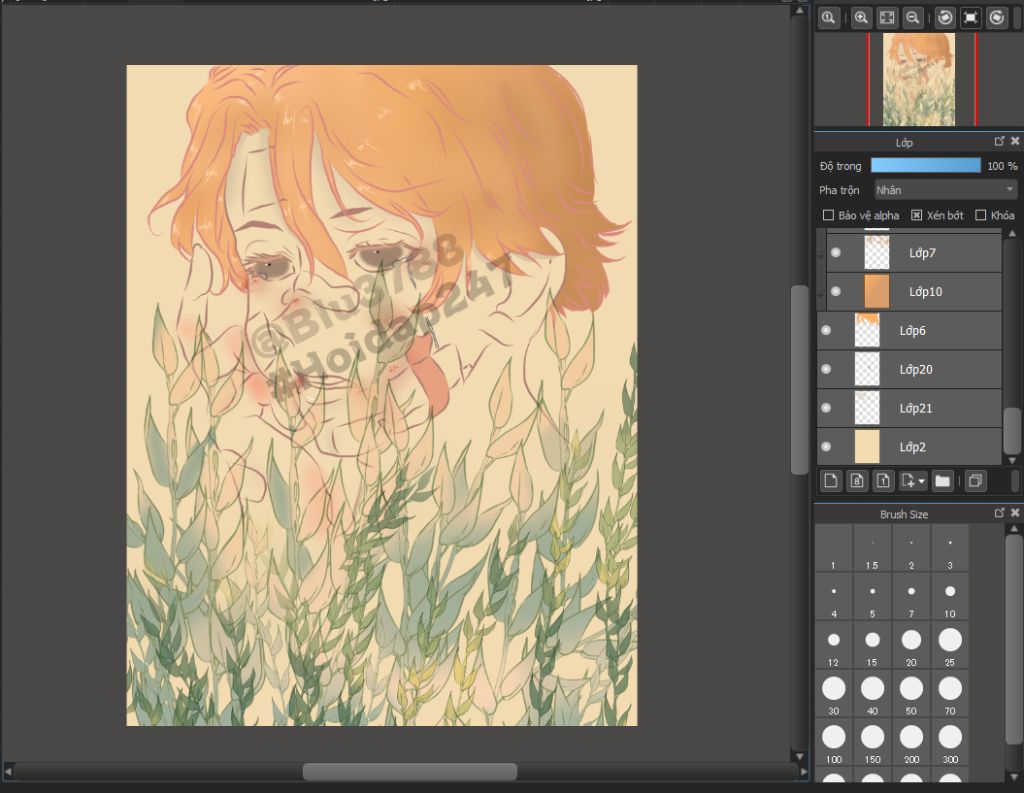Select brush size 100
The height and width of the screenshot is (793, 1024).
833,743
